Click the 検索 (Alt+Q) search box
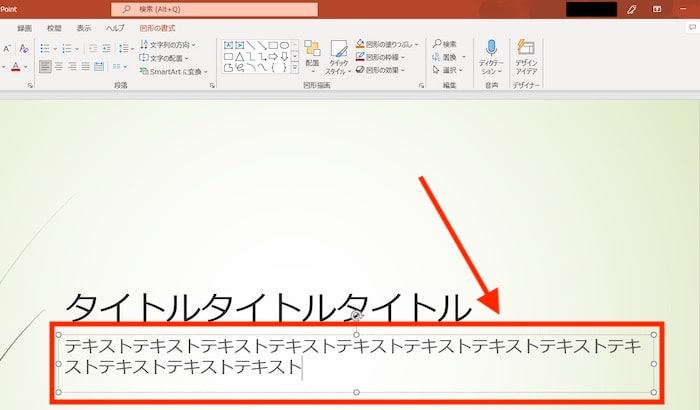This screenshot has width=700, height=410. (x=215, y=9)
